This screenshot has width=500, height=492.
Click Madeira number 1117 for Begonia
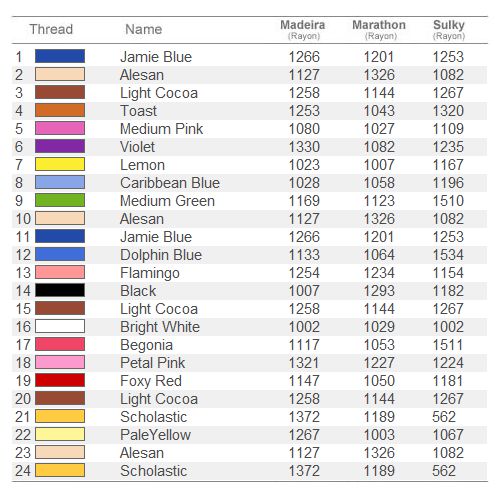click(304, 345)
